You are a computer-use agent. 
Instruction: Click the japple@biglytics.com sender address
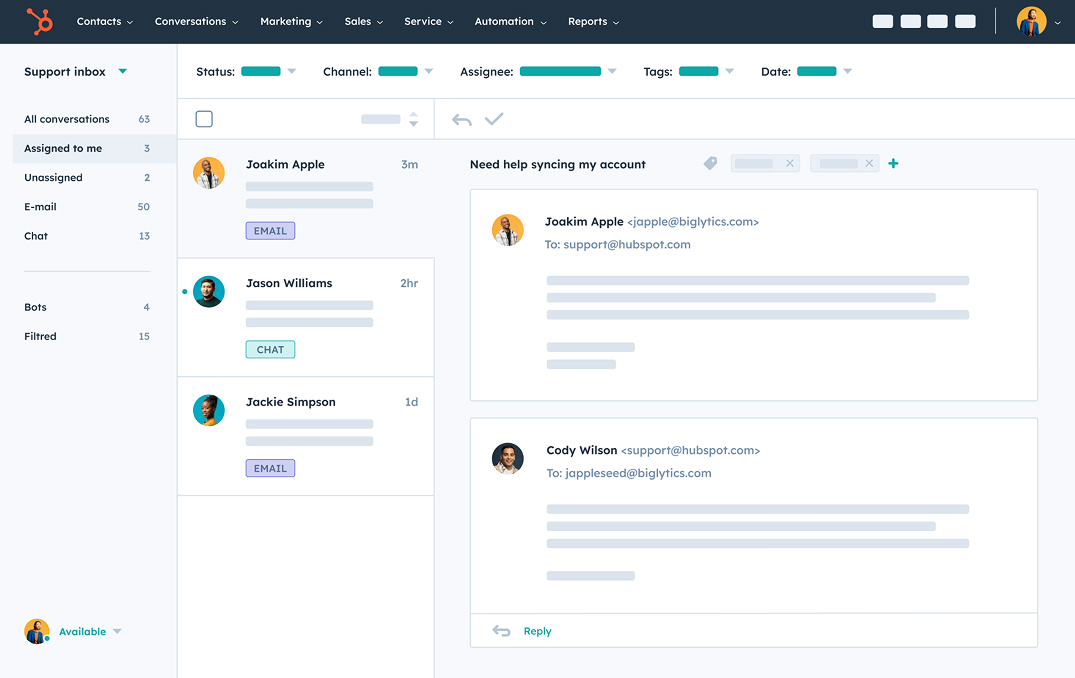pos(693,221)
